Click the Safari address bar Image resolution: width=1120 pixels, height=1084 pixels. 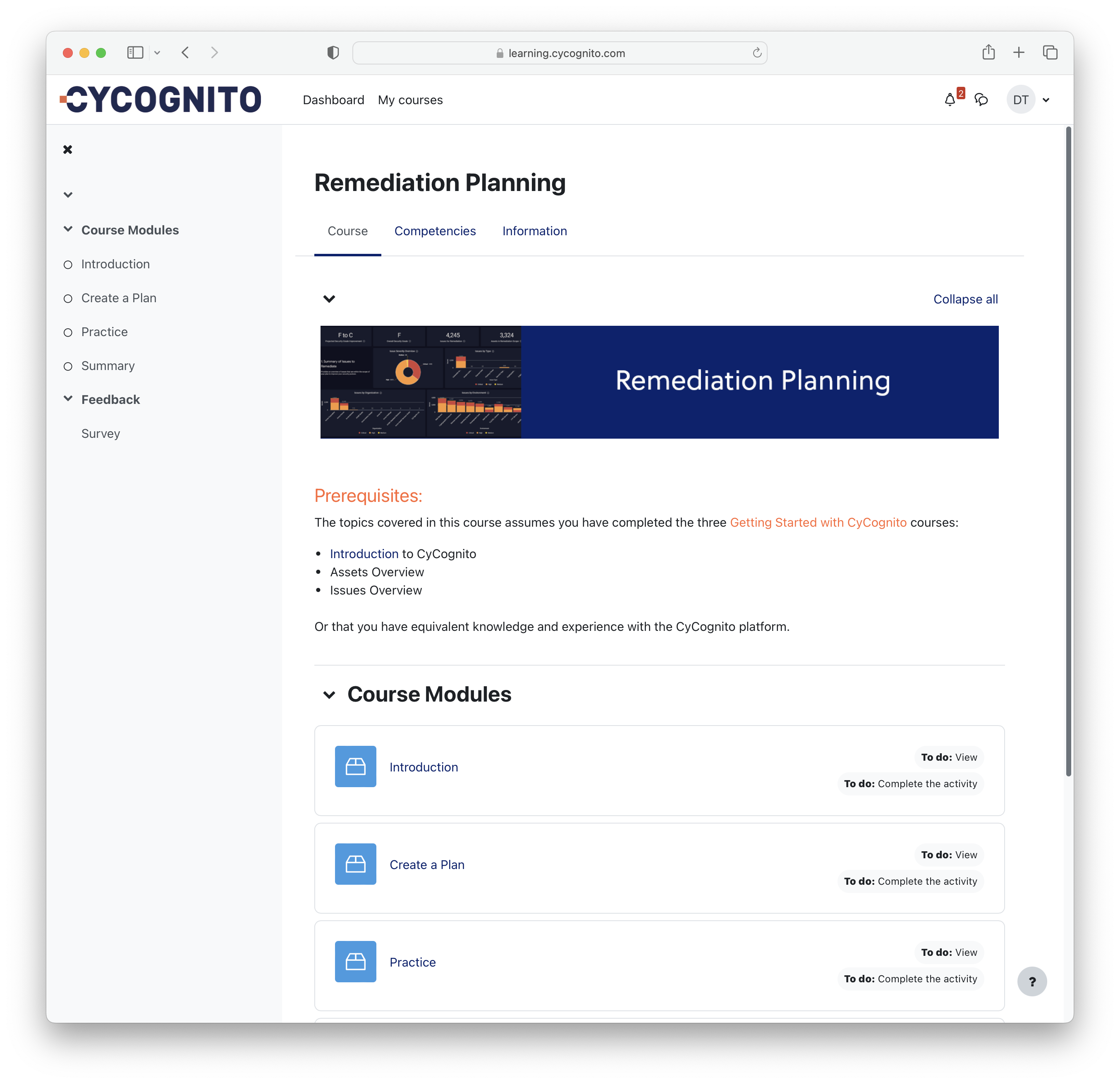click(x=560, y=53)
